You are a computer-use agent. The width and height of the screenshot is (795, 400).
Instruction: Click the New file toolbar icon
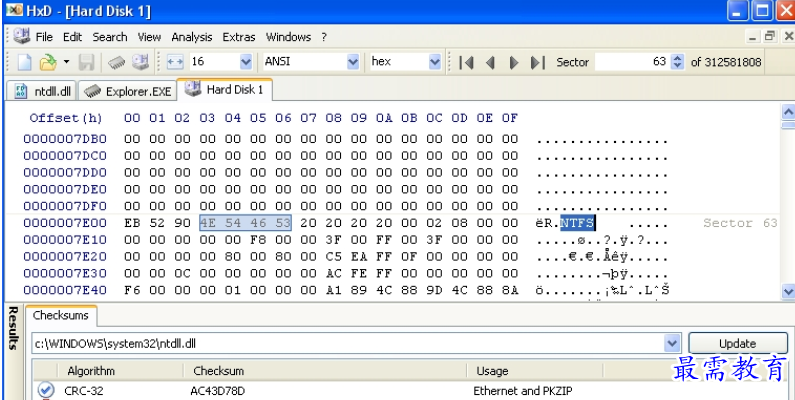[24, 62]
